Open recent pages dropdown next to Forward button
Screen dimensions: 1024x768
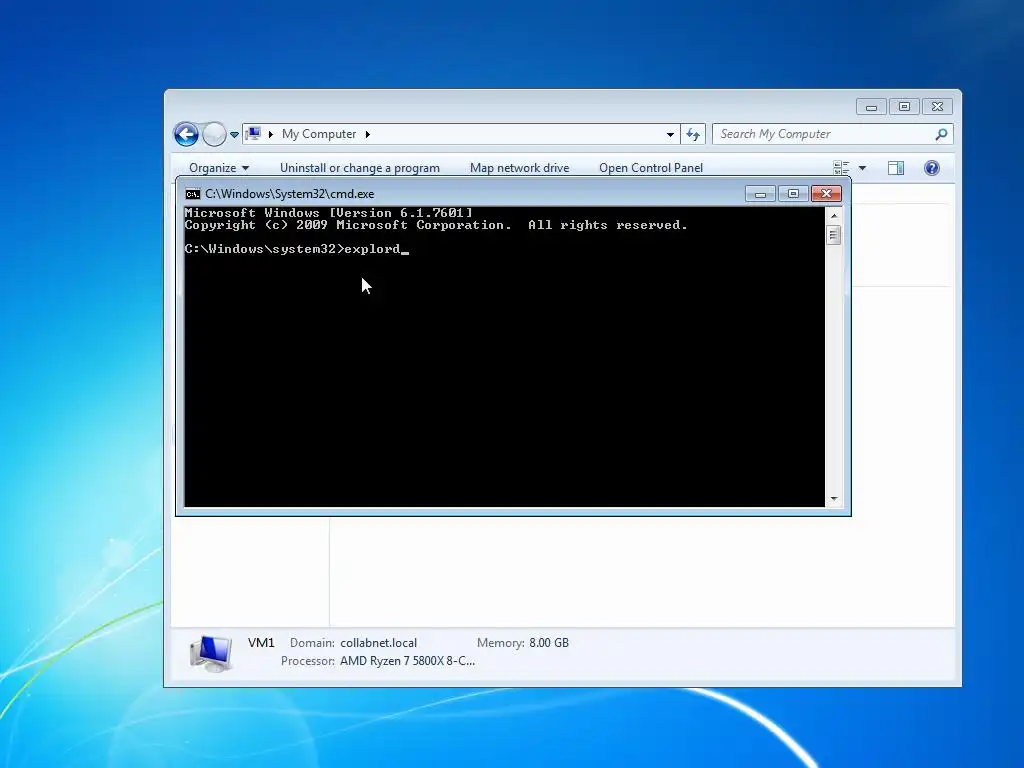(x=234, y=135)
